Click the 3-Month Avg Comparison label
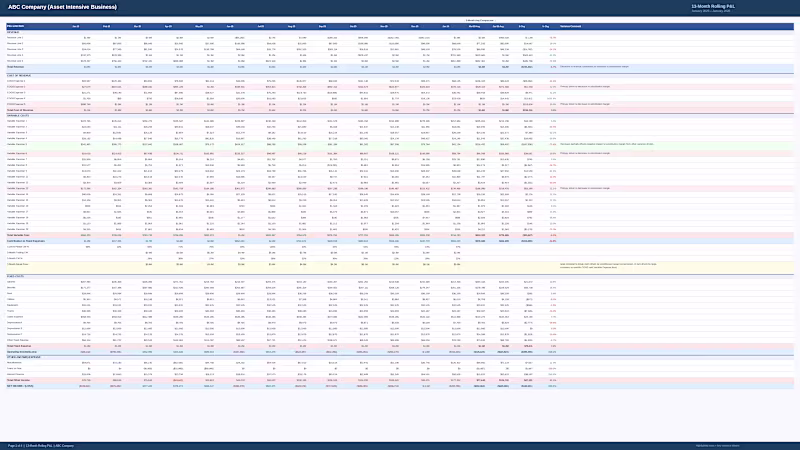 click(x=480, y=20)
